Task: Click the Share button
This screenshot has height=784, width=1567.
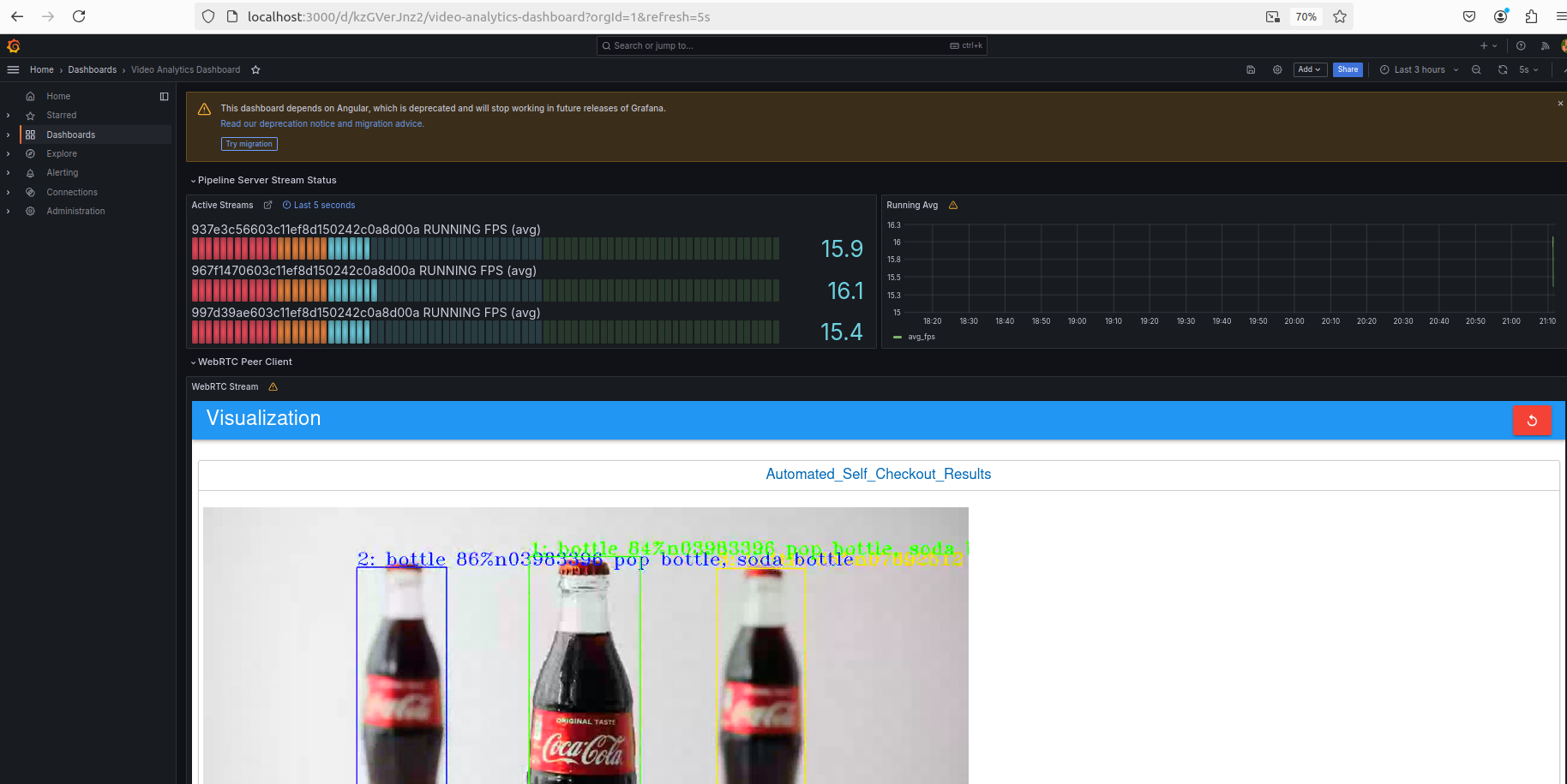Action: 1348,69
